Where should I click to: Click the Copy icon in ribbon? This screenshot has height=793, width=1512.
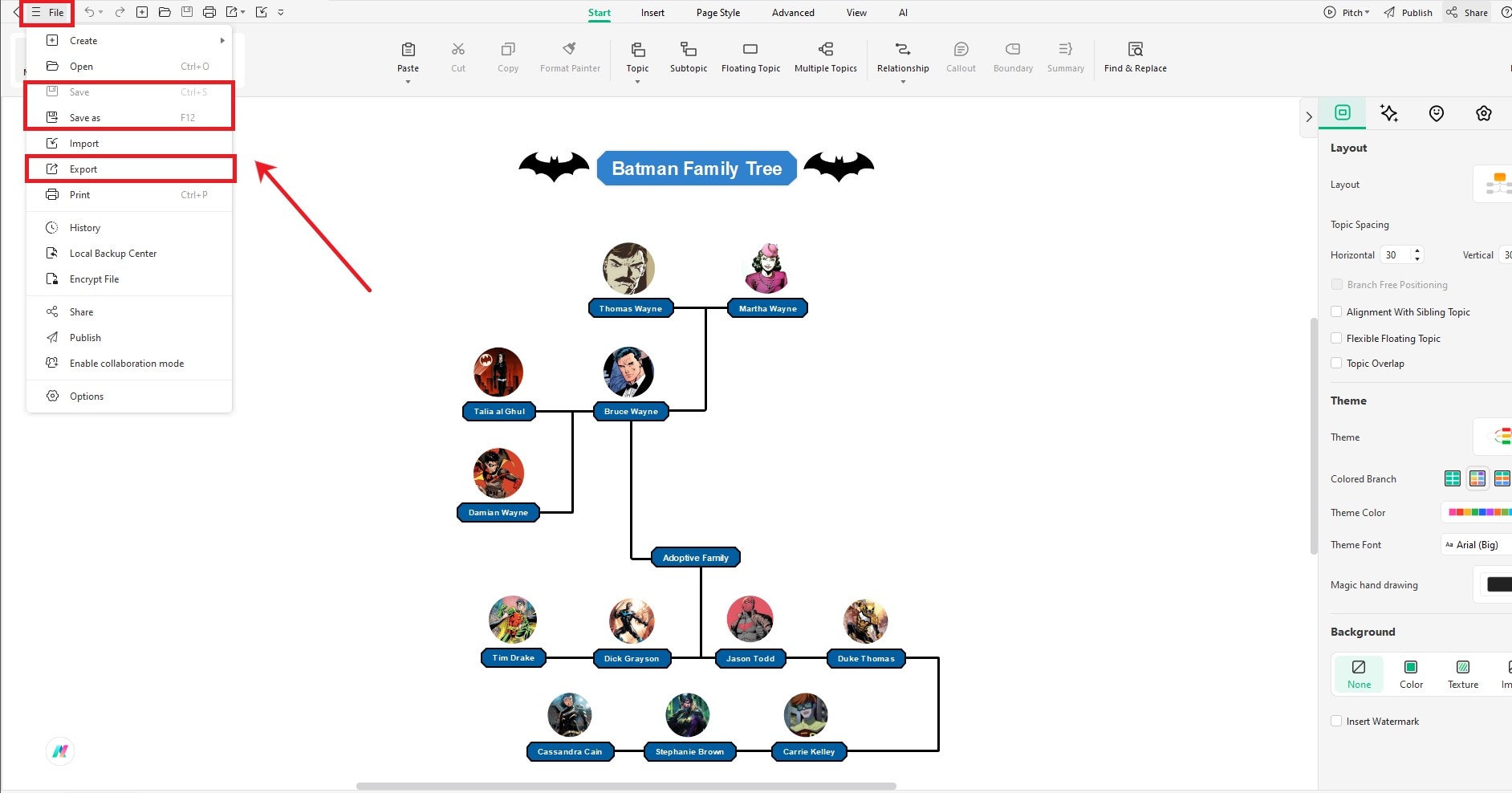pos(508,50)
